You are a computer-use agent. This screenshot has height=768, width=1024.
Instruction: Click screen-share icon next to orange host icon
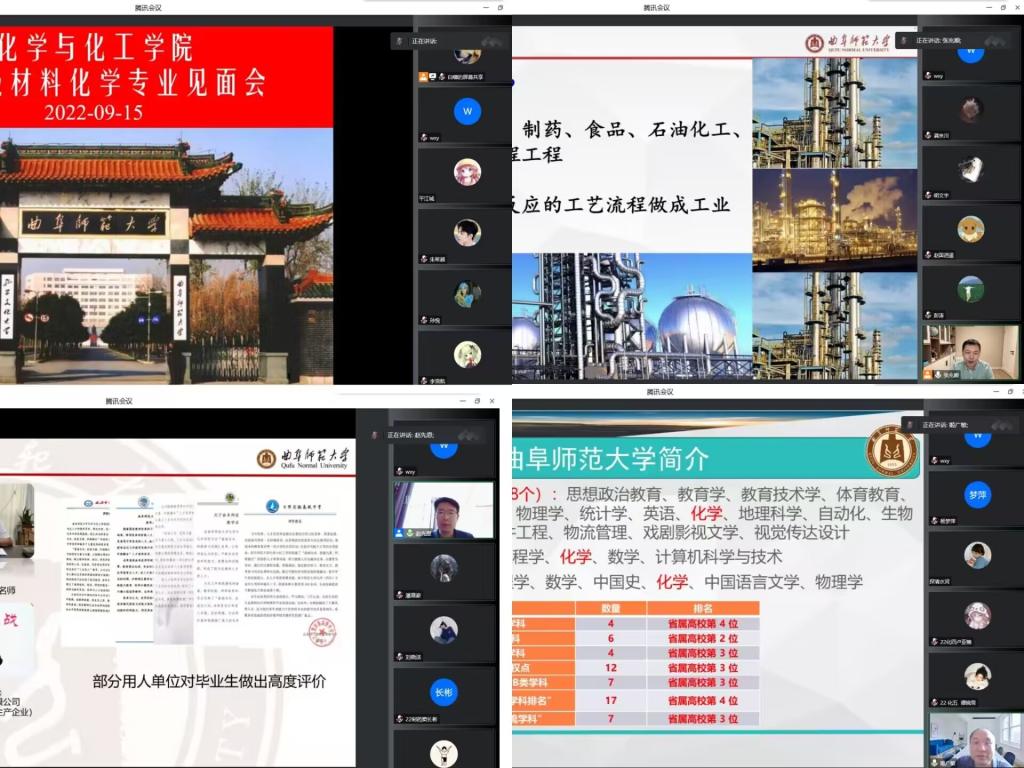point(434,77)
